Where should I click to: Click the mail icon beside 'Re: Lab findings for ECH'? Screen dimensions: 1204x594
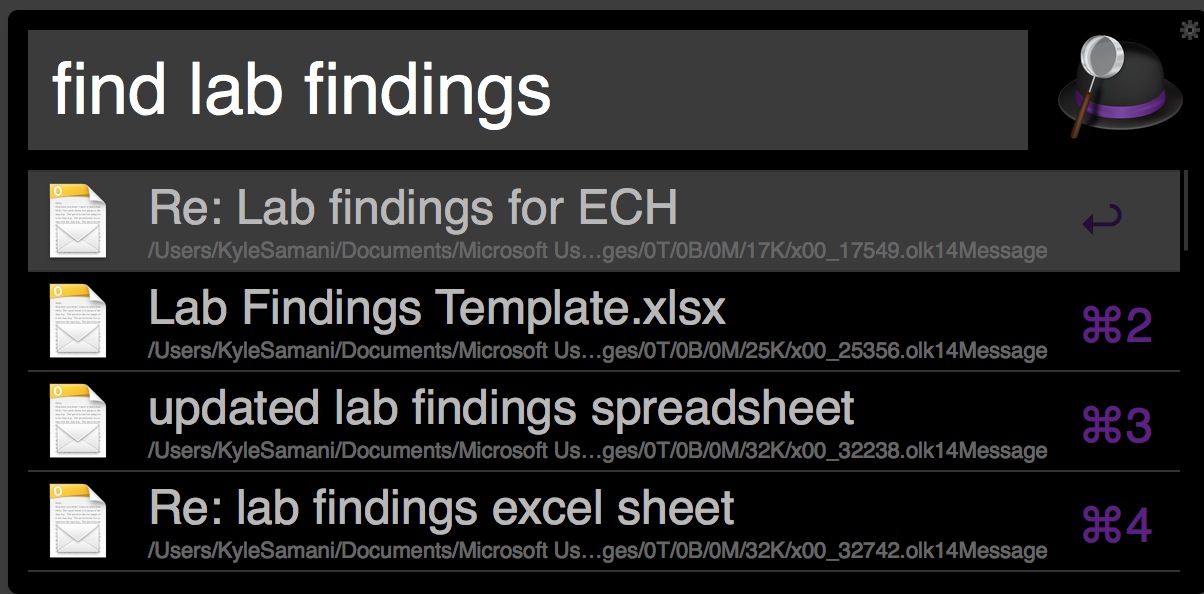pos(78,221)
